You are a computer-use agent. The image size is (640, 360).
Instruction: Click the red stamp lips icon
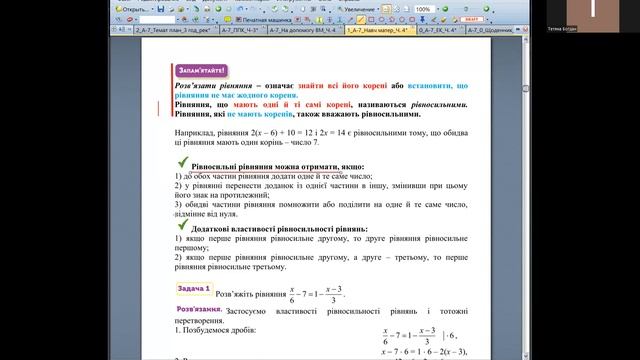click(130, 19)
